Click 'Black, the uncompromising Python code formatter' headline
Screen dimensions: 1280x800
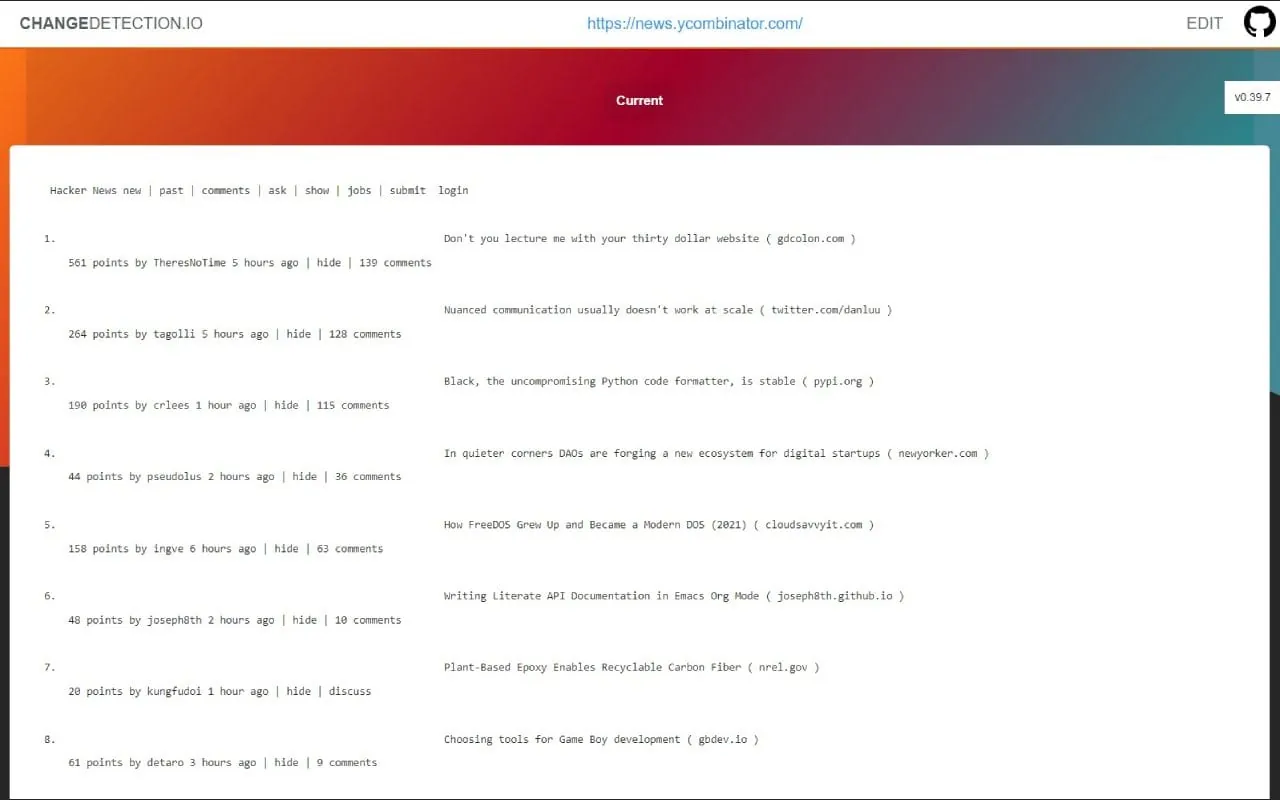[x=659, y=381]
